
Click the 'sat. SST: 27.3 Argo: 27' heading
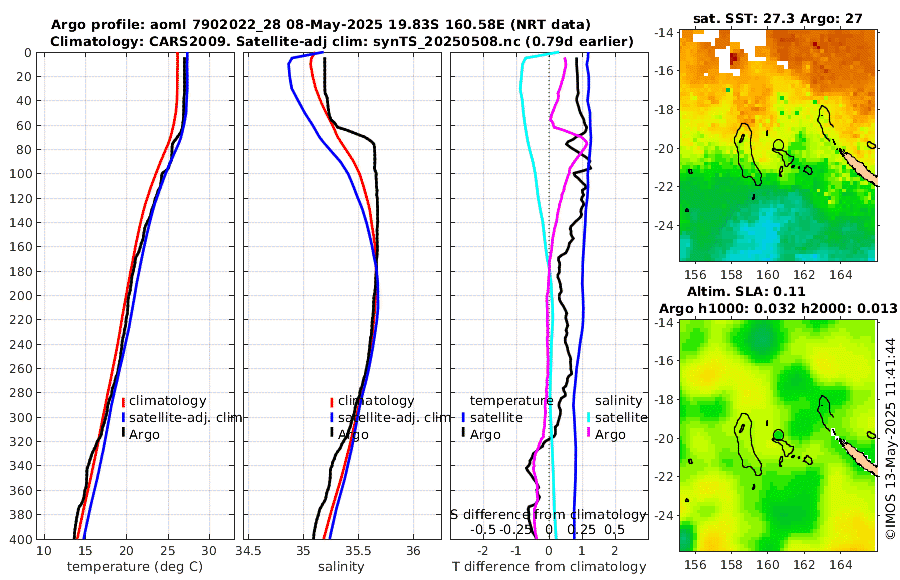click(778, 18)
